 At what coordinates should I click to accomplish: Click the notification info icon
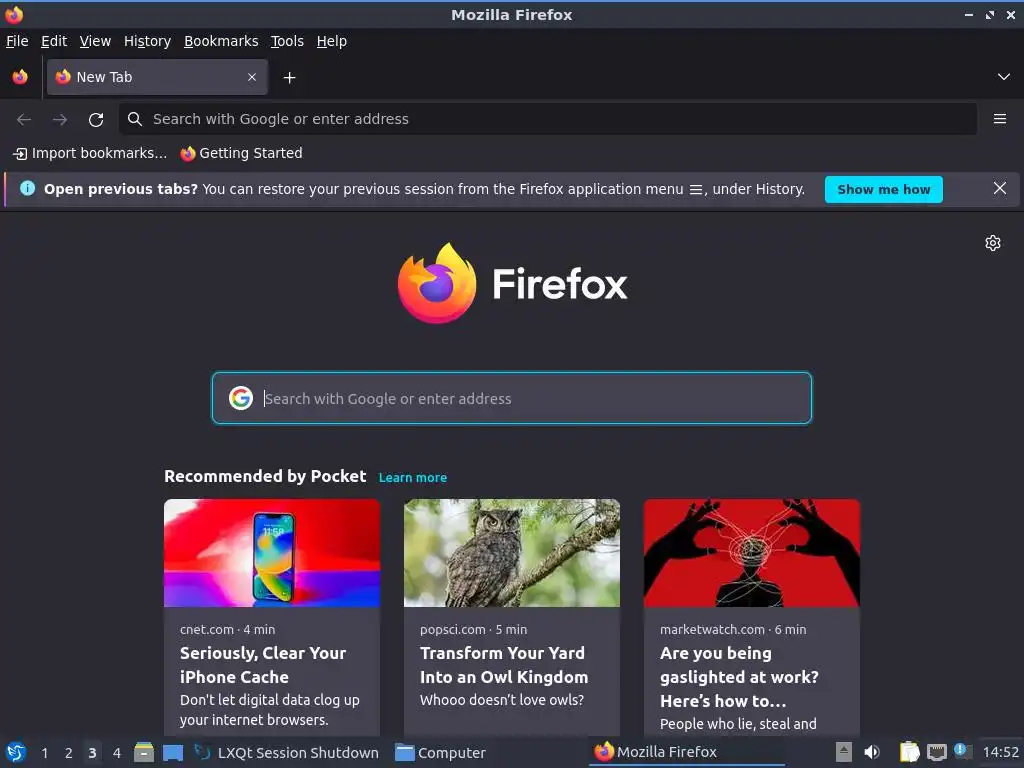(x=27, y=189)
